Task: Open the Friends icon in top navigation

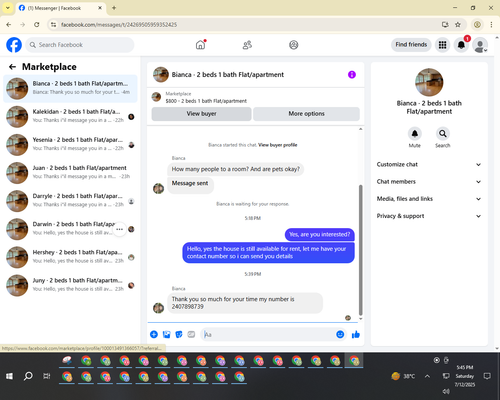Action: [x=247, y=45]
